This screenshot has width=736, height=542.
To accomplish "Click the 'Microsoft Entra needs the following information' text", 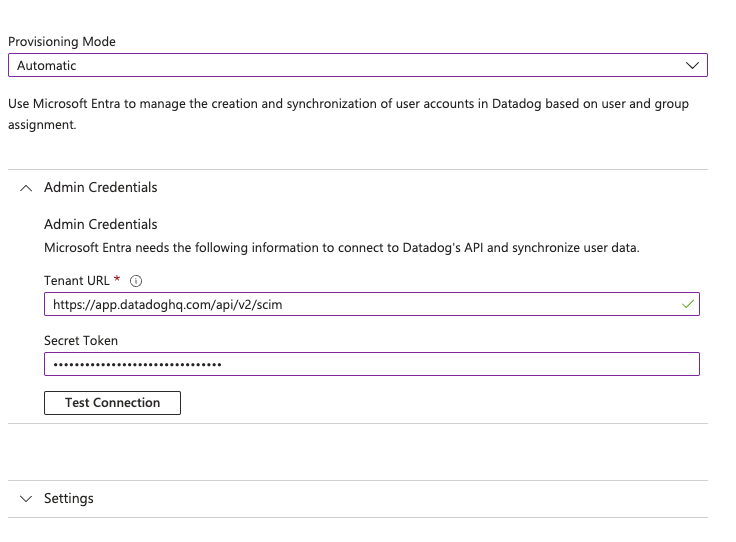I will pyautogui.click(x=342, y=248).
